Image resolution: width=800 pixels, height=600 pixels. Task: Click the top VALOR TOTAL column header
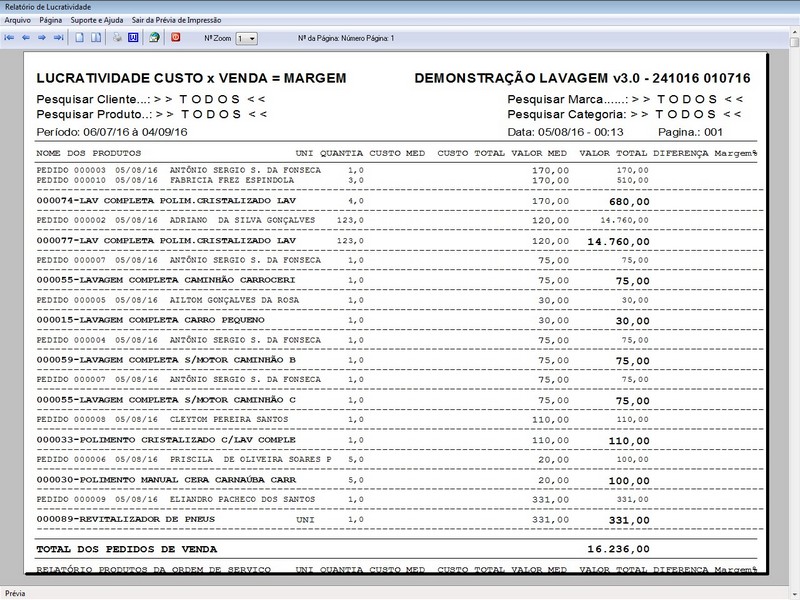click(613, 153)
